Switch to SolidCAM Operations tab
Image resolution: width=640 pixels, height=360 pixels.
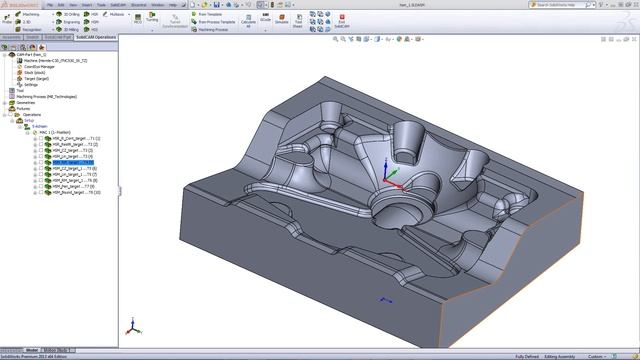click(96, 37)
